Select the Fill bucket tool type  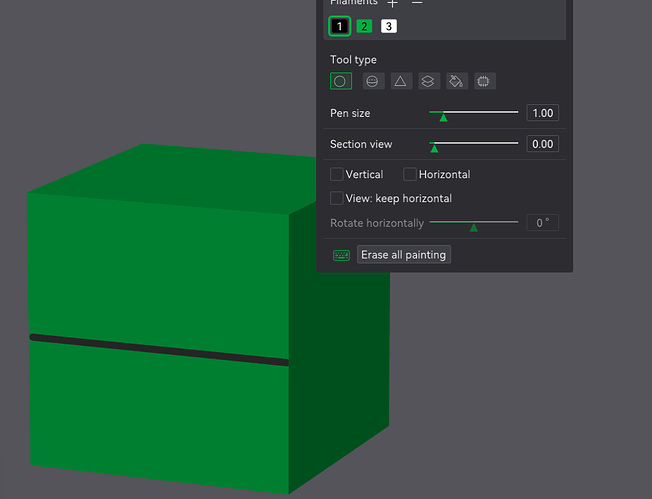tap(457, 81)
